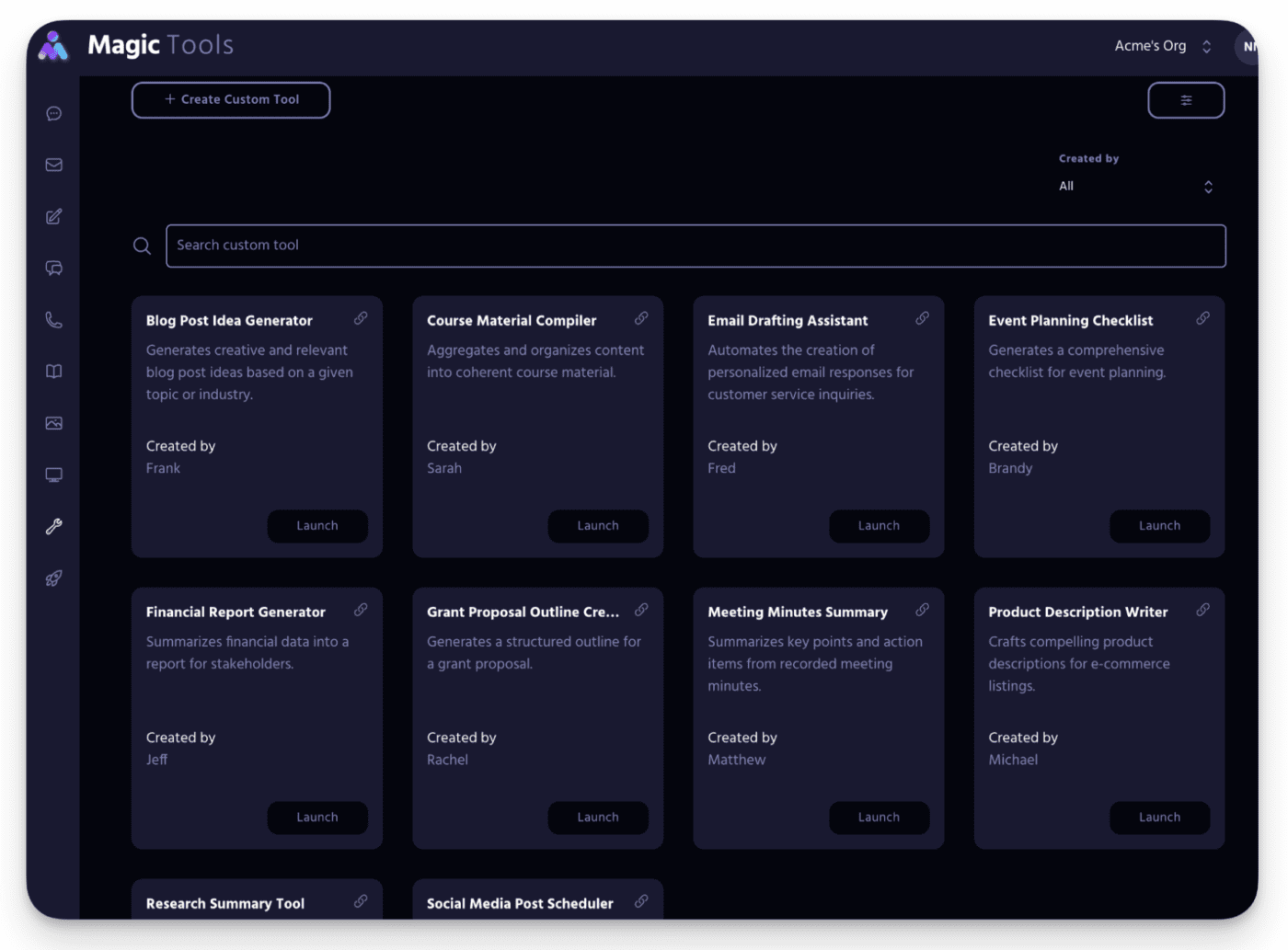Launch the Email Drafting Assistant tool
Screen dimensions: 1288x950
tap(879, 526)
